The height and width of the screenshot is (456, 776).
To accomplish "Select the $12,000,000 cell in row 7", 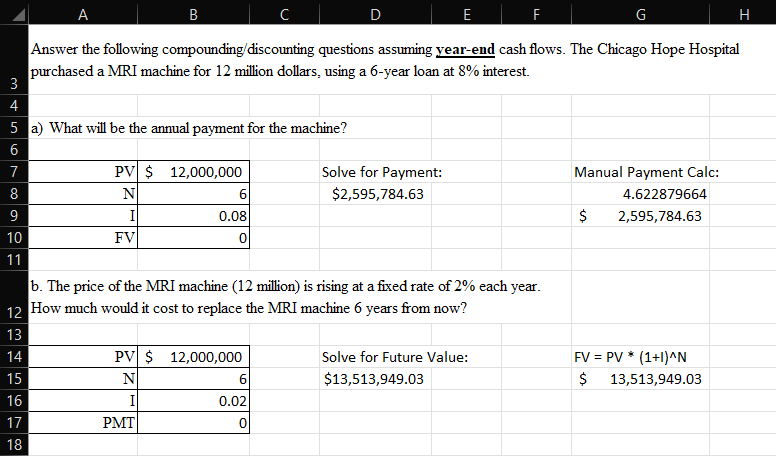I will (x=194, y=172).
